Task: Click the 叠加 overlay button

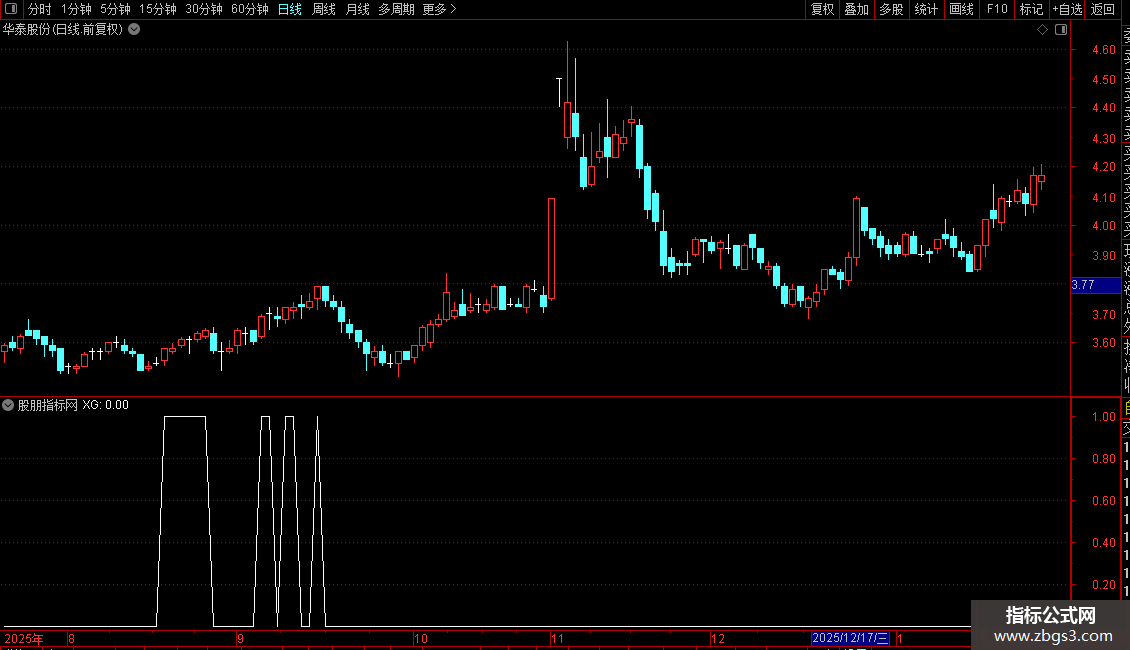Action: point(857,9)
